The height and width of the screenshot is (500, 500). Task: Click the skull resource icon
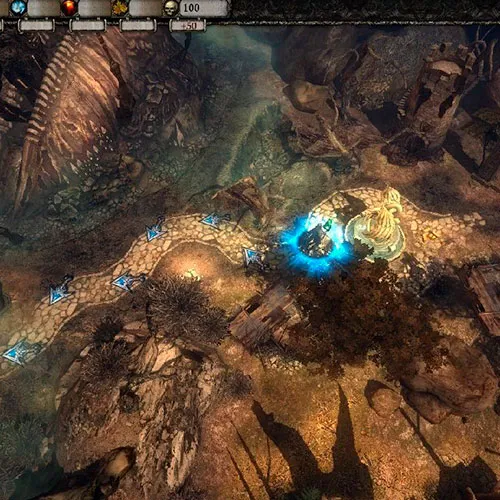point(171,8)
